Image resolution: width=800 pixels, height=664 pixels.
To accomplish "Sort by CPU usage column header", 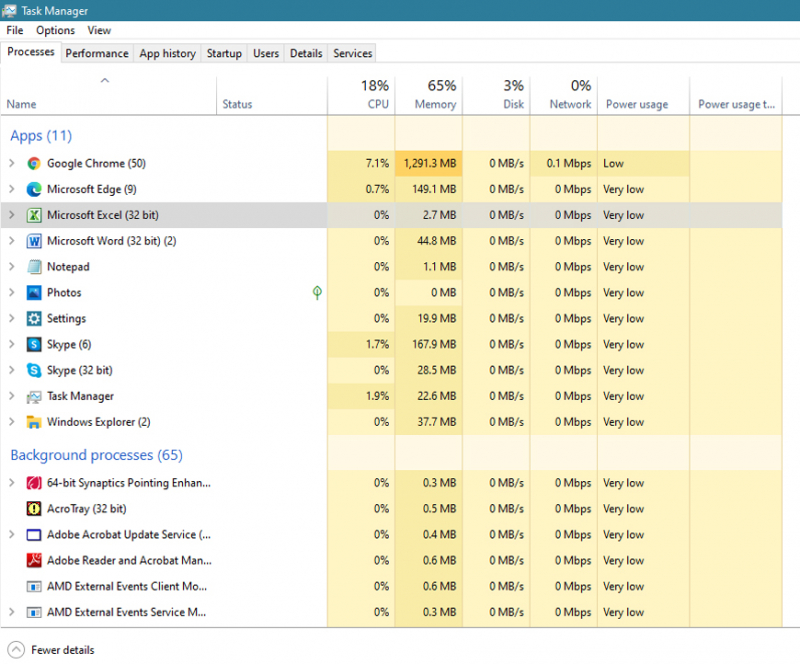I will click(361, 95).
